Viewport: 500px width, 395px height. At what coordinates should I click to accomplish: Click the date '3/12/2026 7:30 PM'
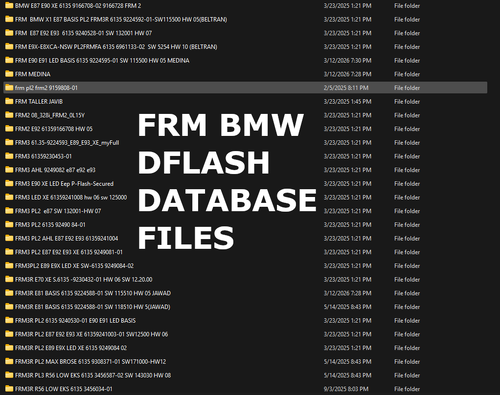tap(348, 60)
